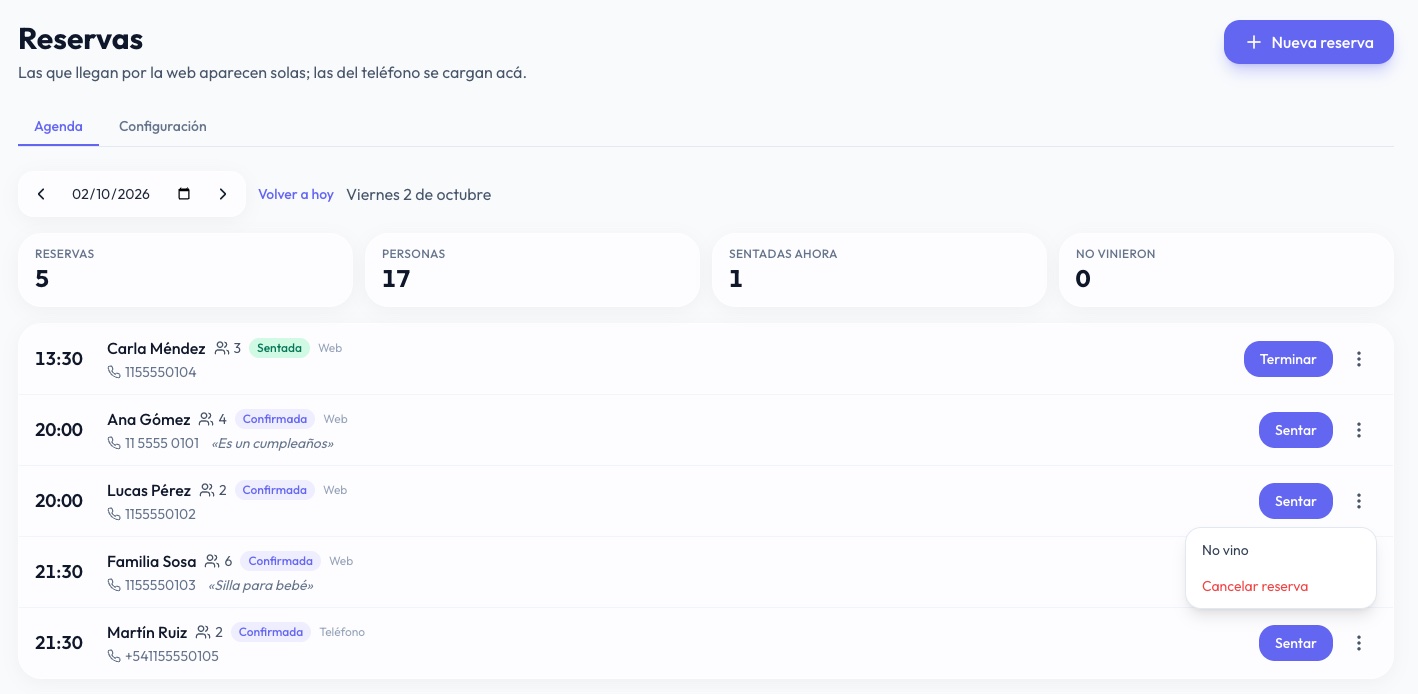Click guests icon next to Familia Sosa
This screenshot has height=694, width=1418.
coord(213,561)
